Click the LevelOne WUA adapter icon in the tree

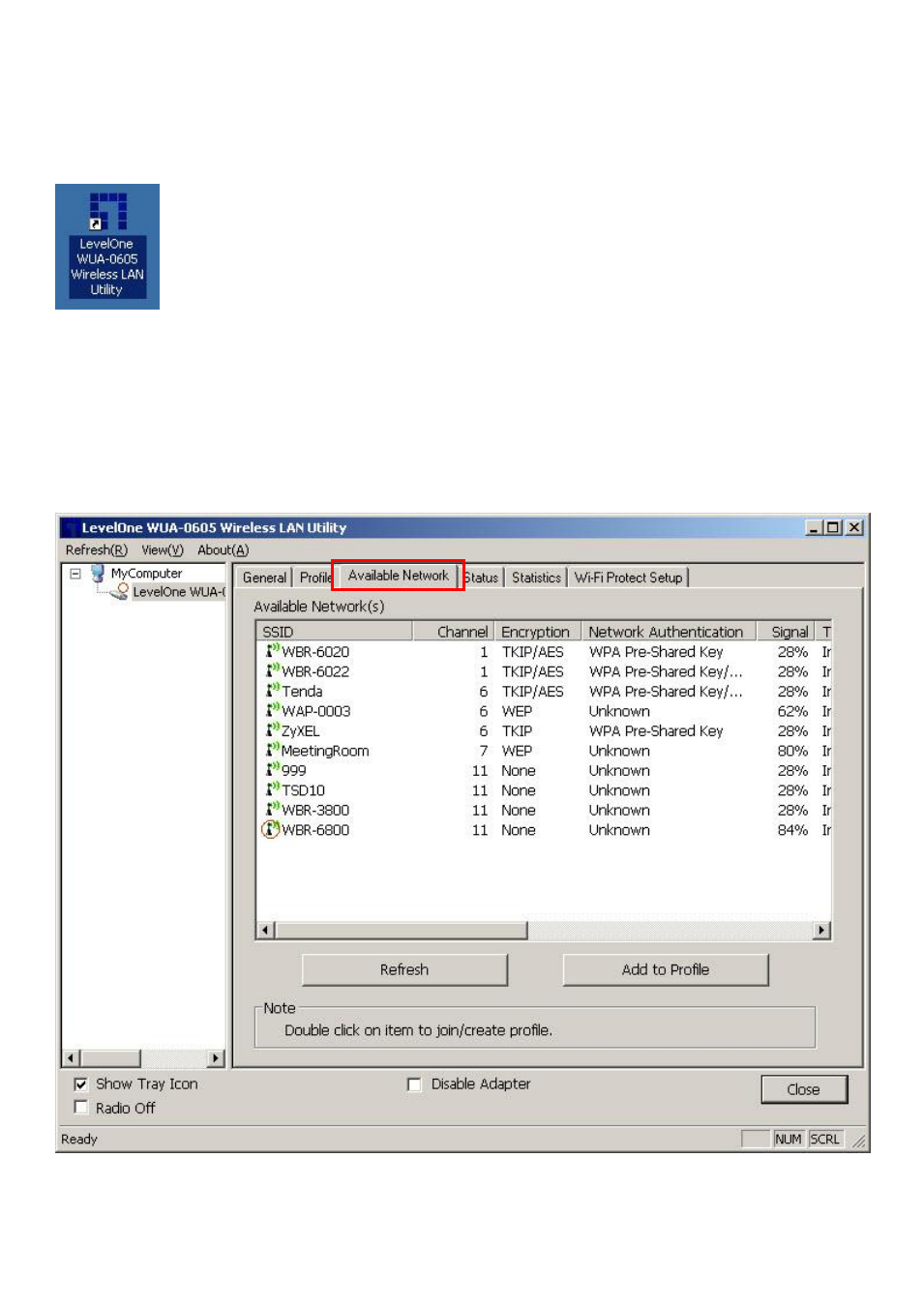(x=119, y=591)
